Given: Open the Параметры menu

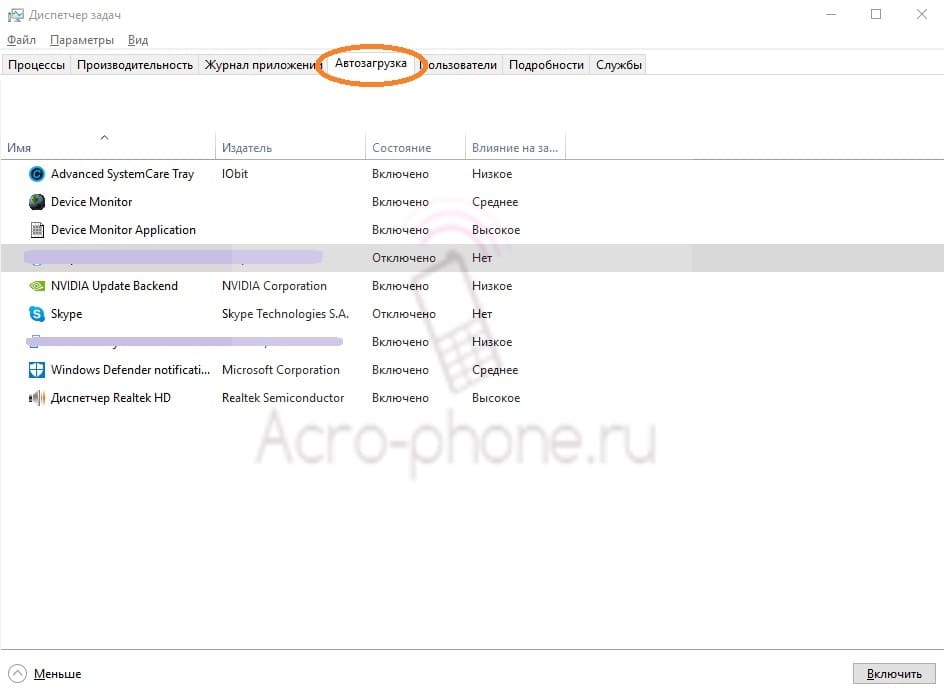Looking at the screenshot, I should point(82,40).
